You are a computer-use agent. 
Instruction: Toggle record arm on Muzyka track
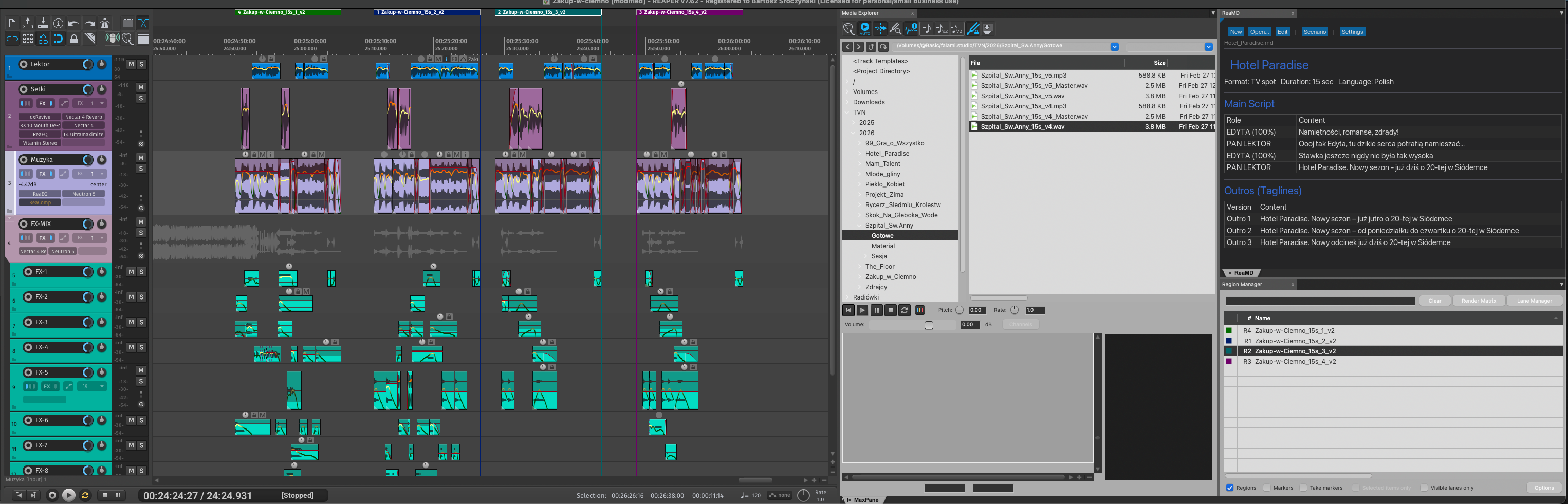24,159
